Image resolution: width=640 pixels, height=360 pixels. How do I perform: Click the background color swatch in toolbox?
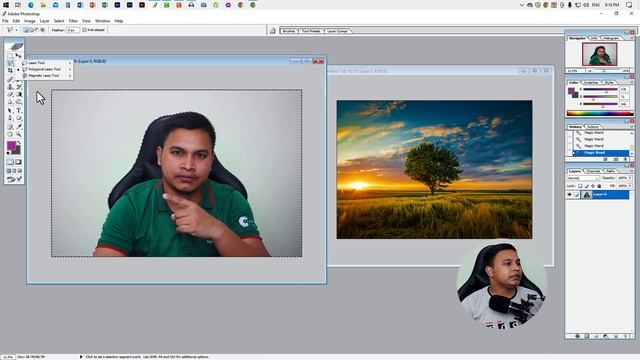point(18,151)
